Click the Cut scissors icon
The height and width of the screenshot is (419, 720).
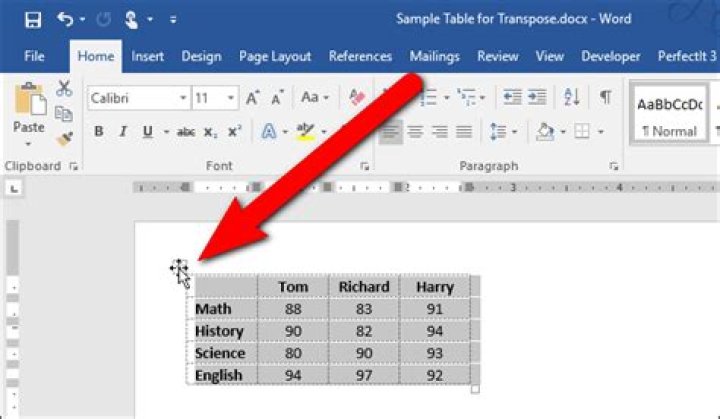(64, 89)
